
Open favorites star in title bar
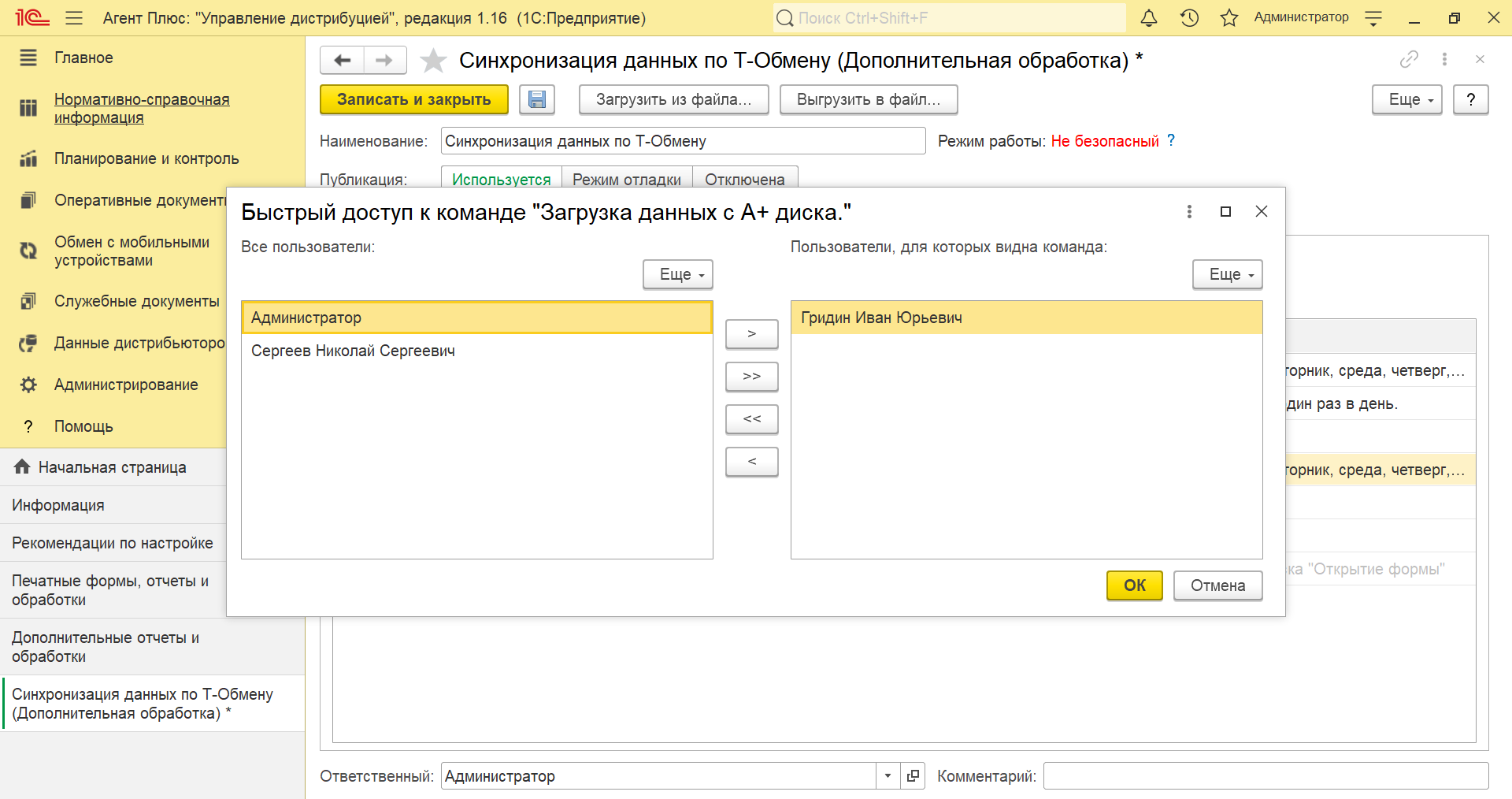tap(1229, 17)
